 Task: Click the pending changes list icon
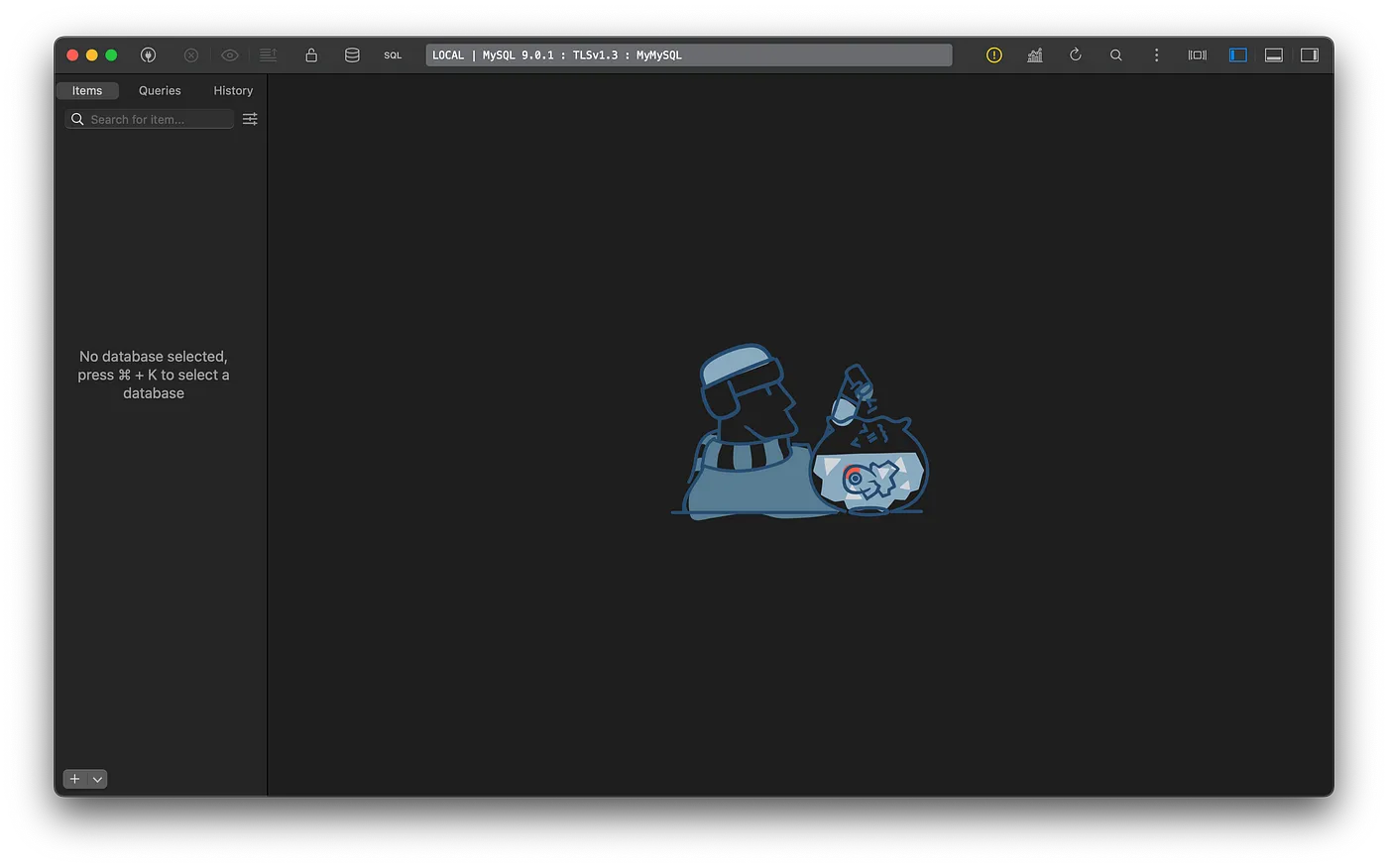click(x=268, y=55)
